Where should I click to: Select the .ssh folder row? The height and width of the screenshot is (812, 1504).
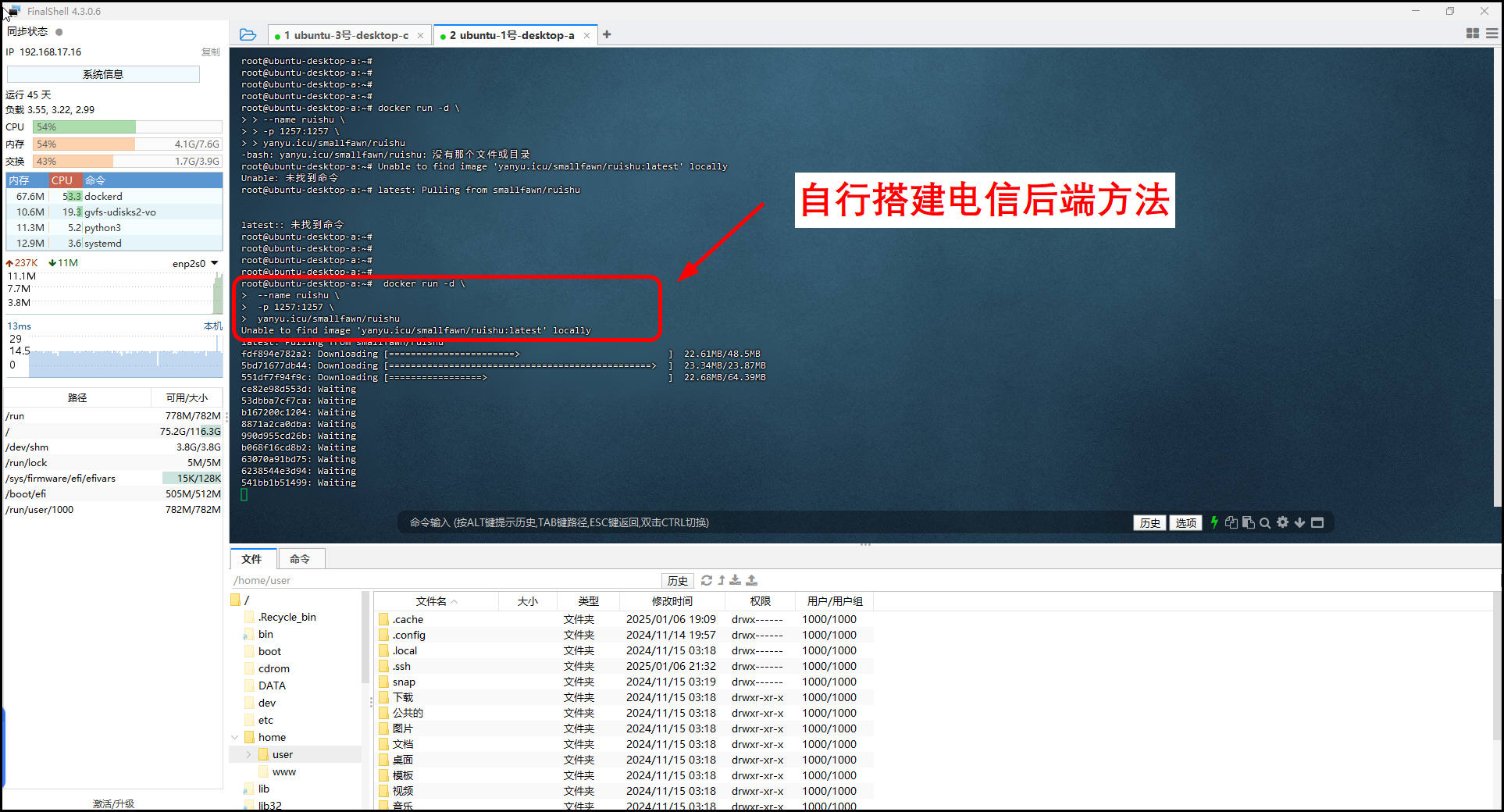[623, 666]
